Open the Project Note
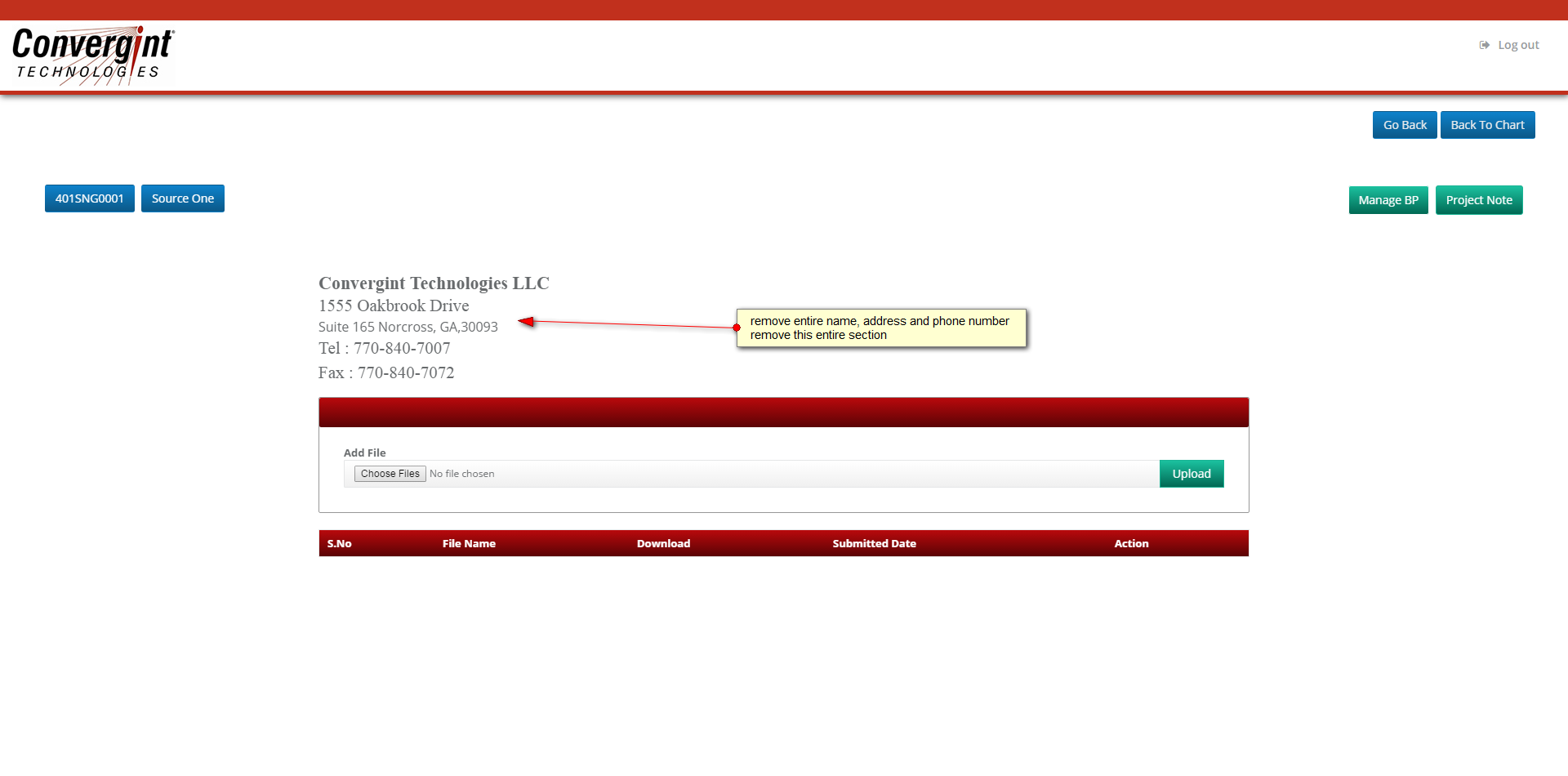Image resolution: width=1568 pixels, height=776 pixels. 1479,200
